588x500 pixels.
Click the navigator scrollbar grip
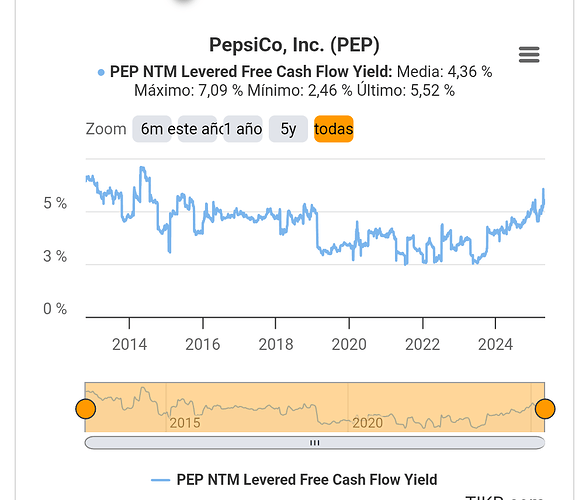point(315,443)
